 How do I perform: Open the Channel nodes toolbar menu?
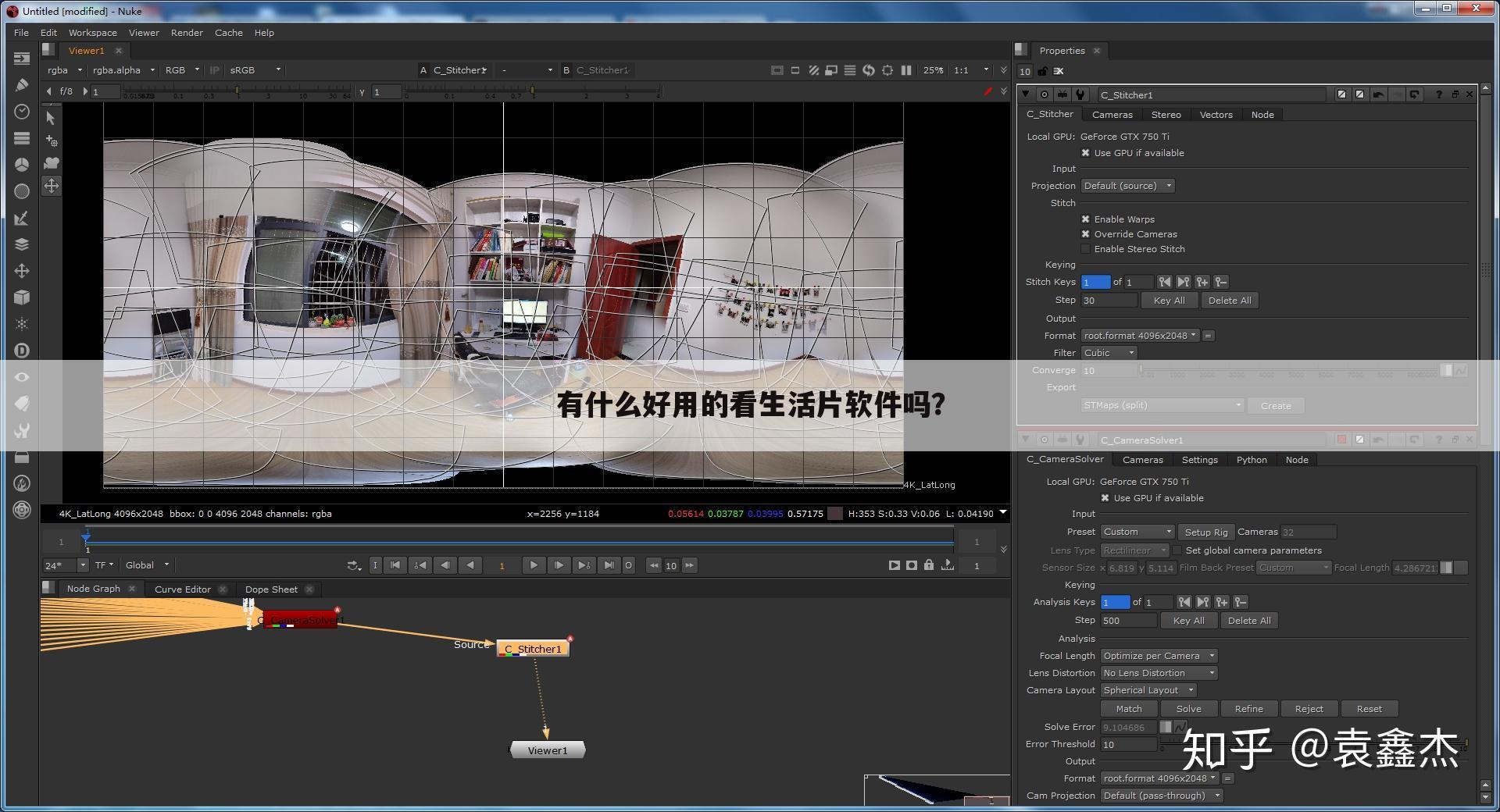[22, 138]
